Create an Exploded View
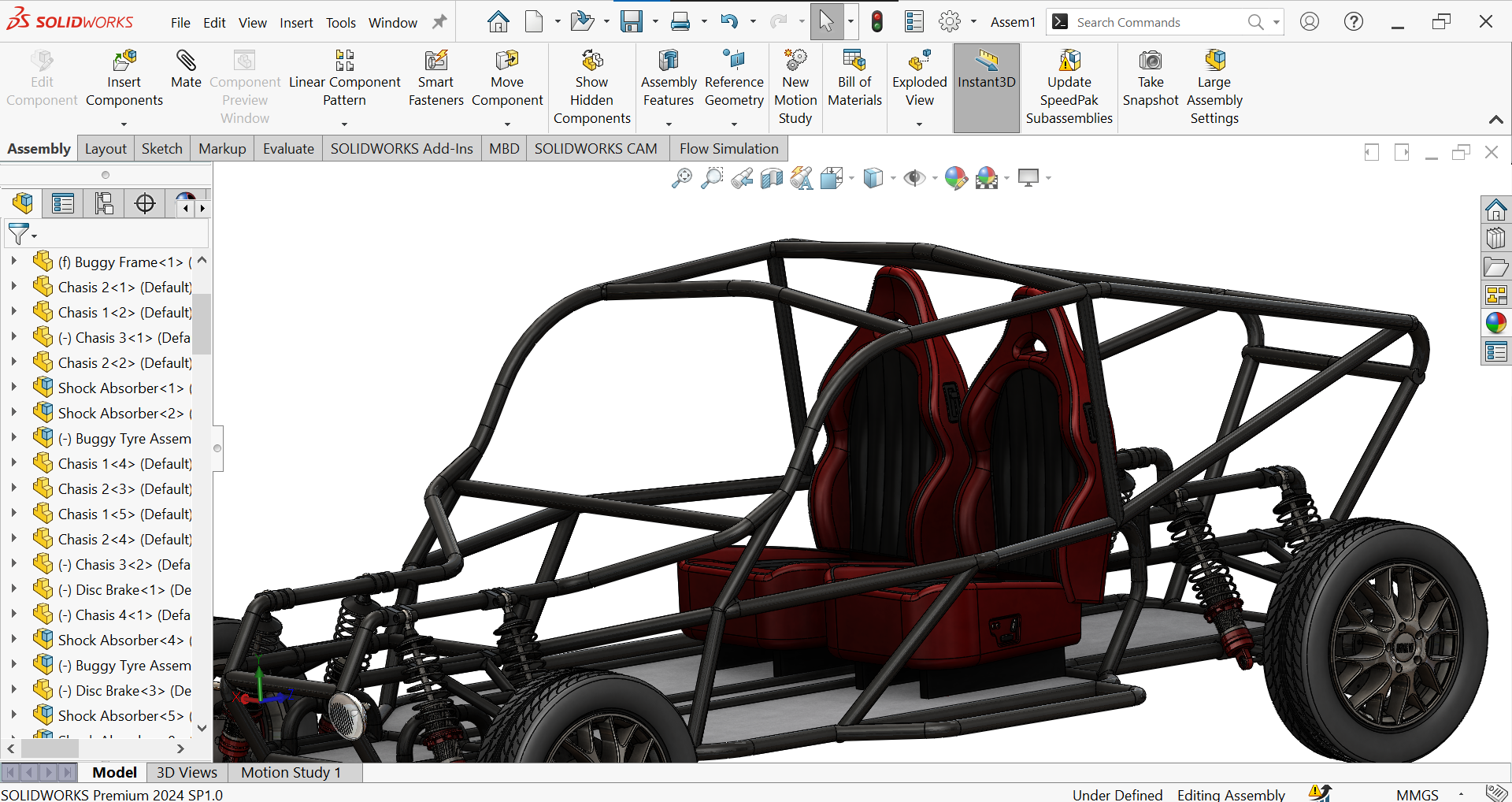 click(x=919, y=79)
